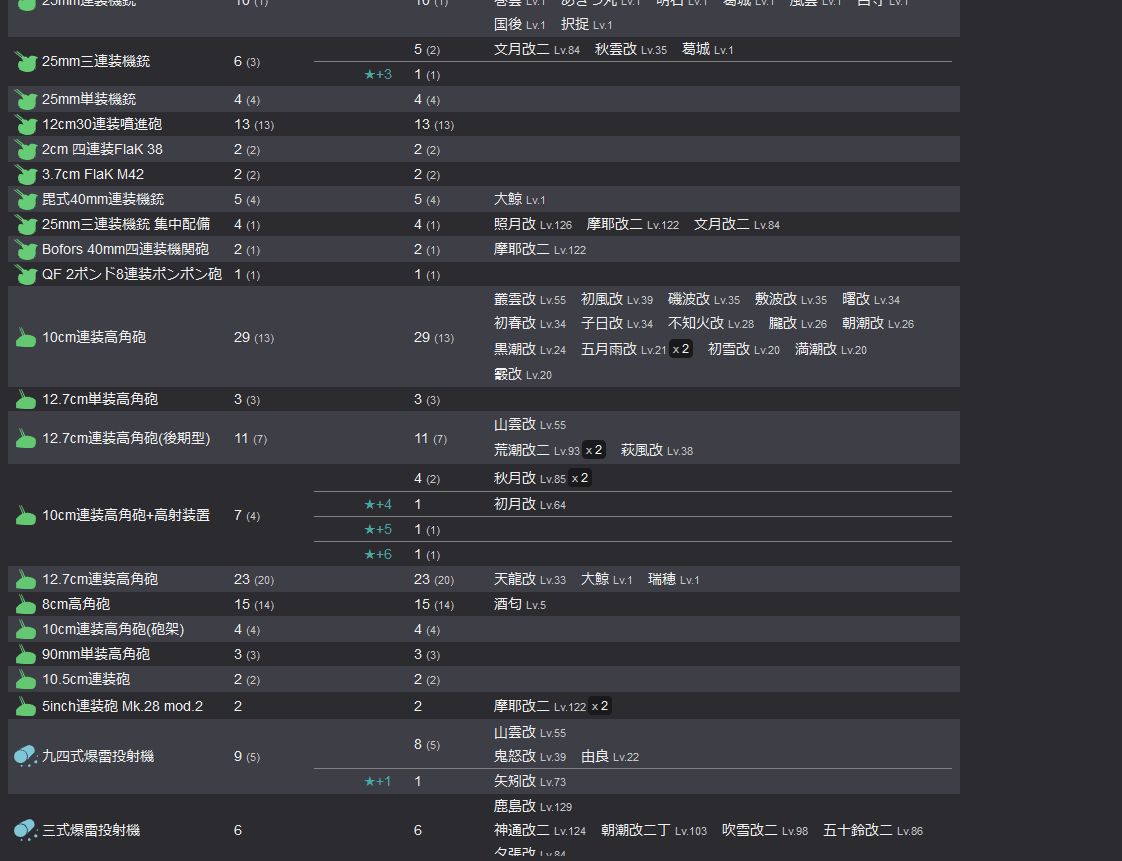1122x861 pixels.
Task: Select the Bofors 40mm四連装機関砲 name
Action: click(x=125, y=249)
